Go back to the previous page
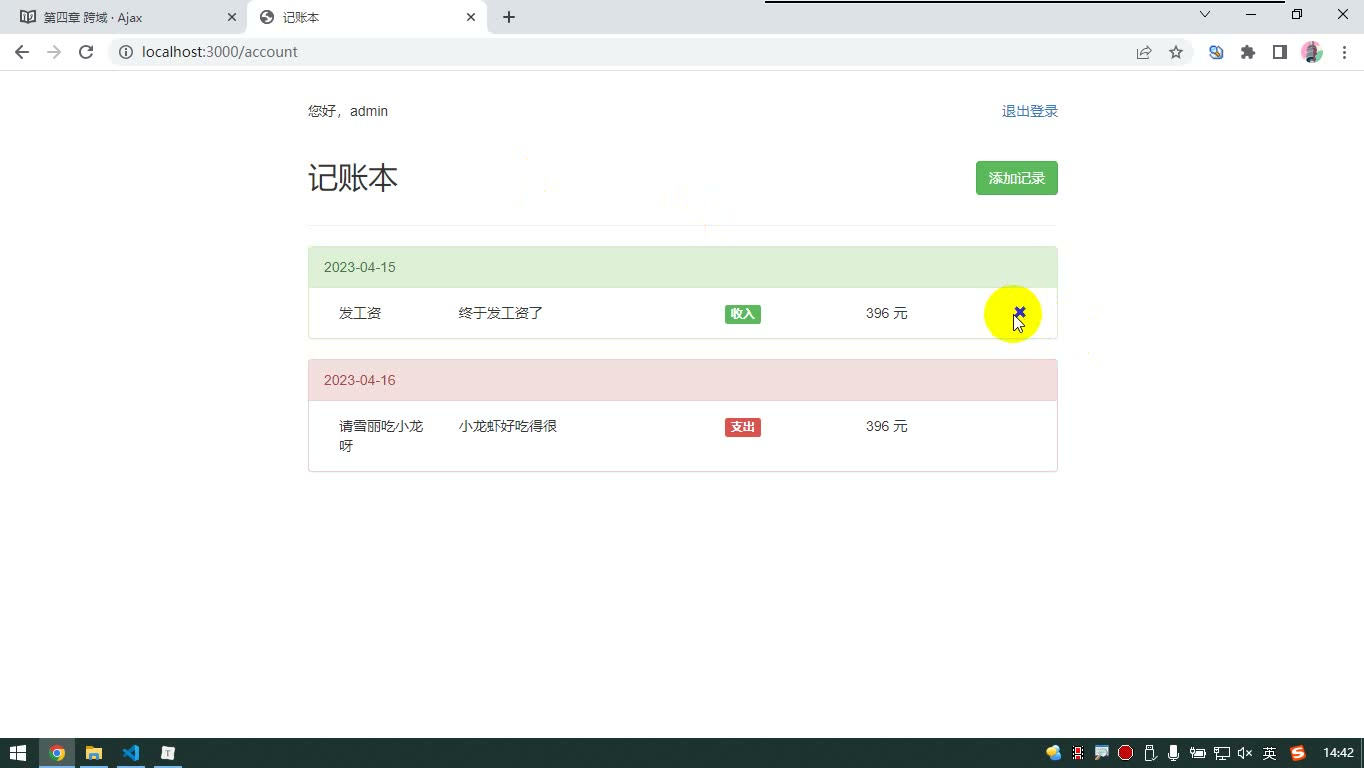Viewport: 1364px width, 768px height. point(22,52)
